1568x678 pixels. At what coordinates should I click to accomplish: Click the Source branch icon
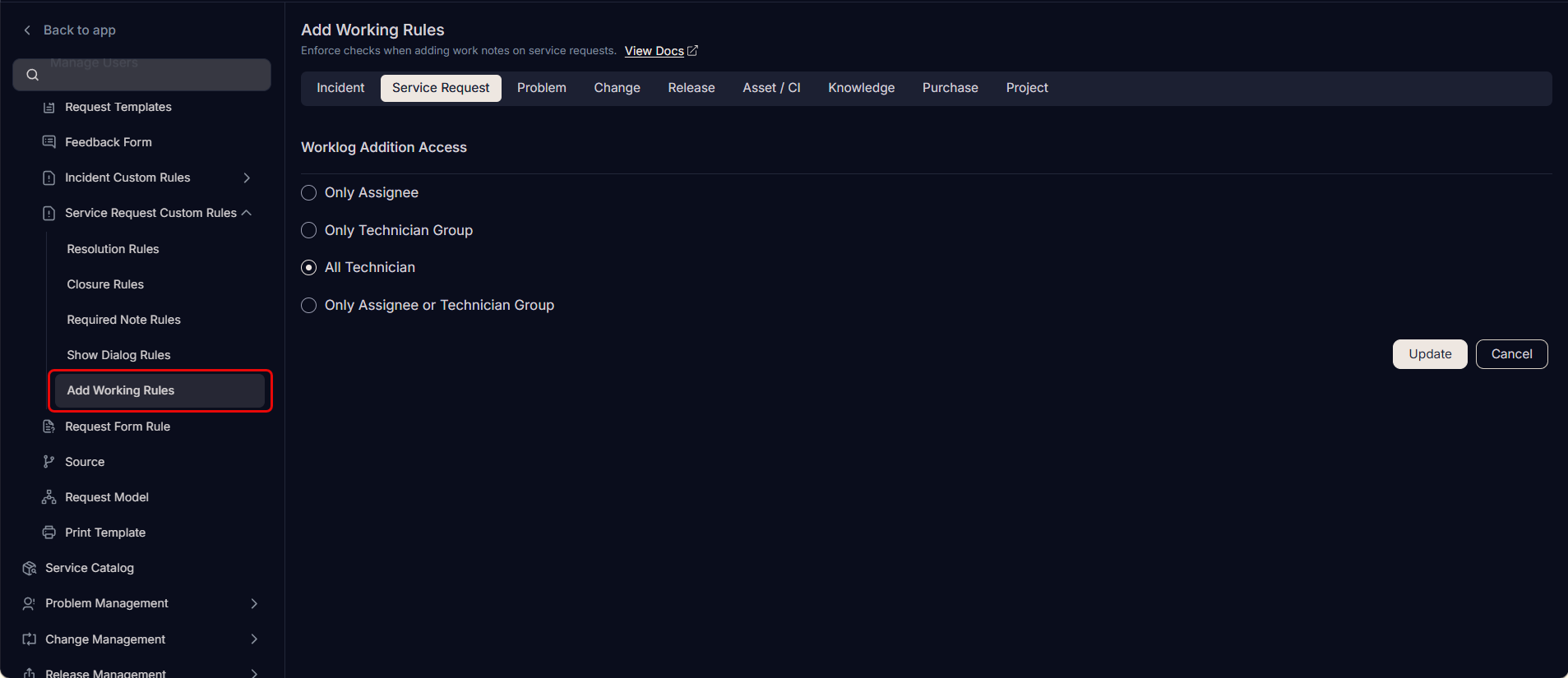[x=49, y=462]
